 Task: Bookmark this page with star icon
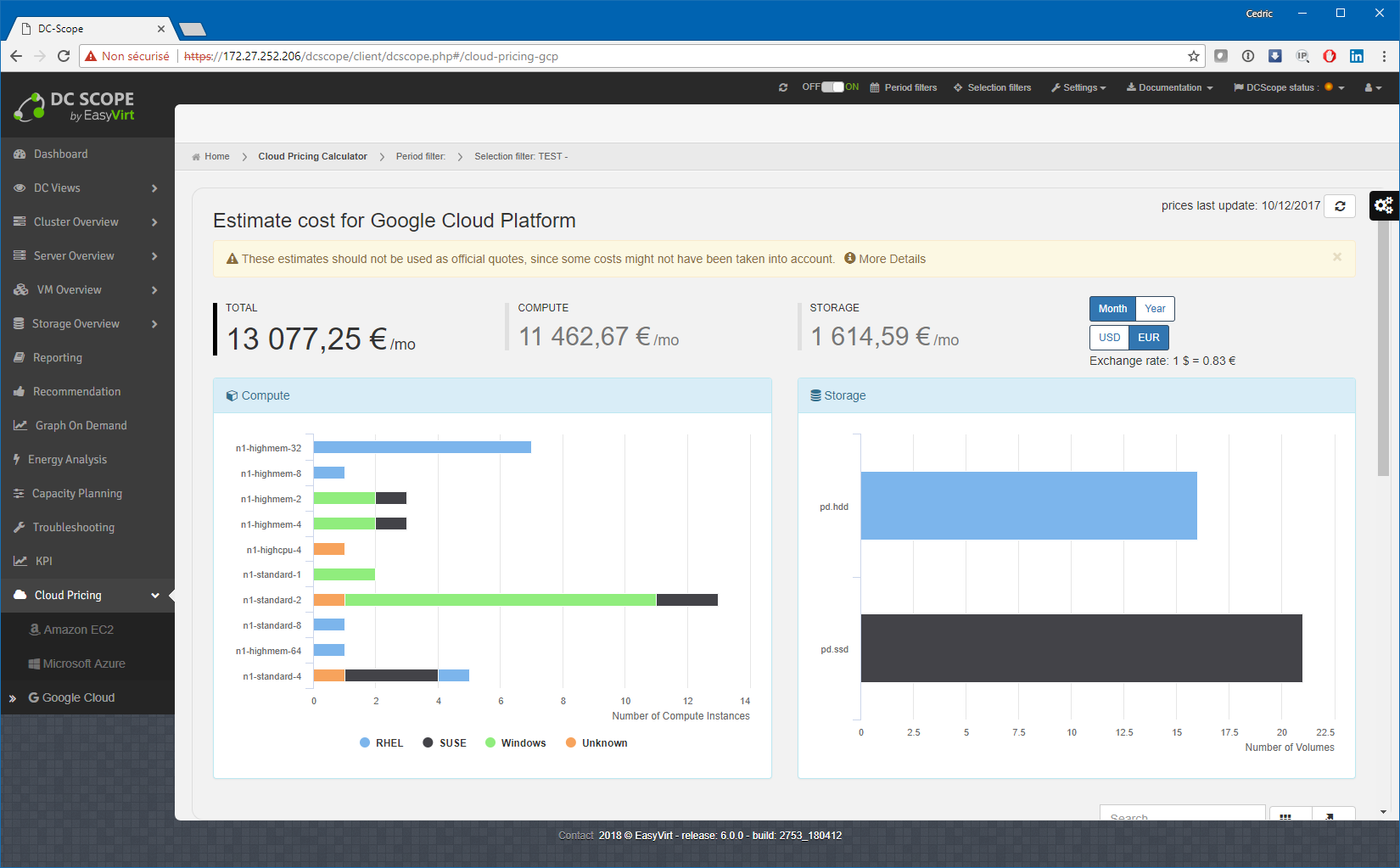point(1194,56)
